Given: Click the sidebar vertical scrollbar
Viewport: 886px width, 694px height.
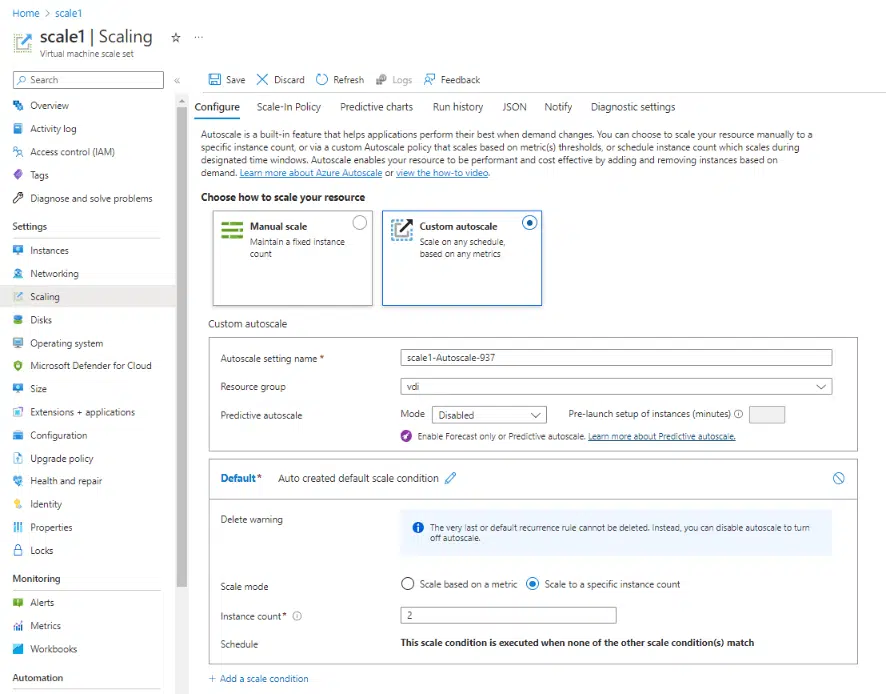Looking at the screenshot, I should pyautogui.click(x=181, y=345).
